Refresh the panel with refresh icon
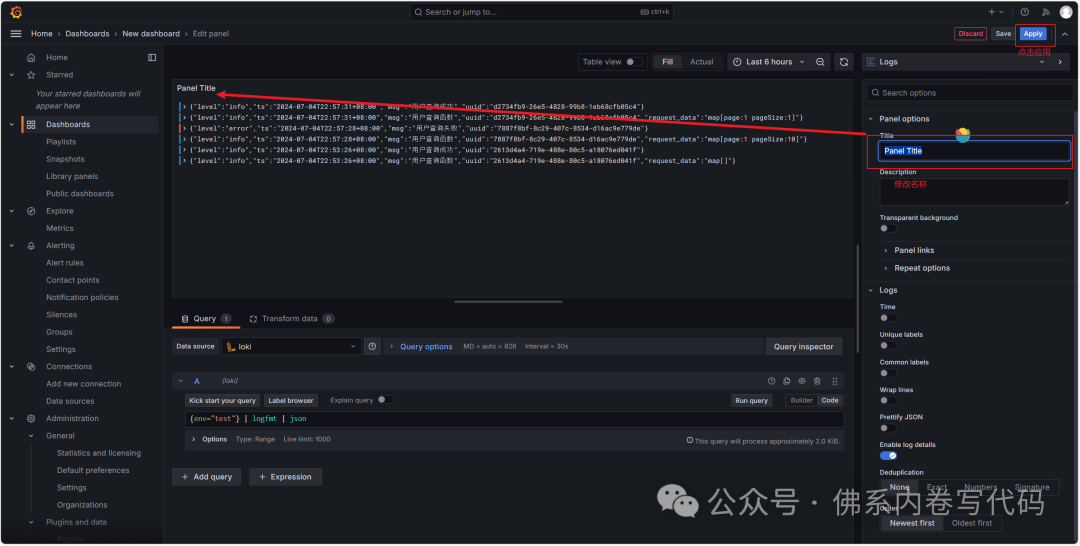The width and height of the screenshot is (1080, 546). pos(844,62)
